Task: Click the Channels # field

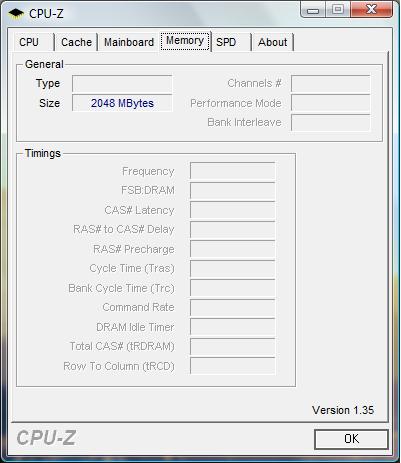Action: tap(330, 83)
